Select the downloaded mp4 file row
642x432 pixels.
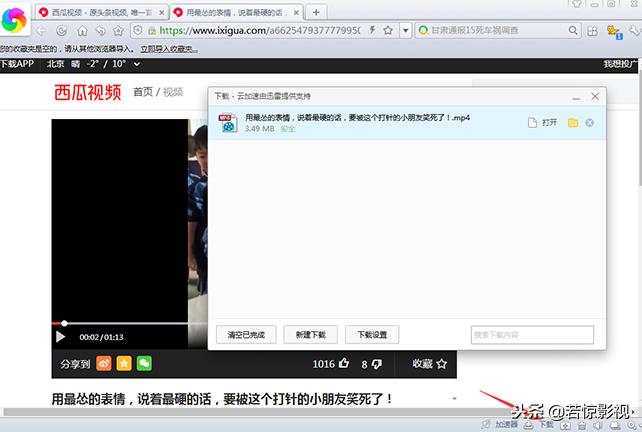[407, 123]
